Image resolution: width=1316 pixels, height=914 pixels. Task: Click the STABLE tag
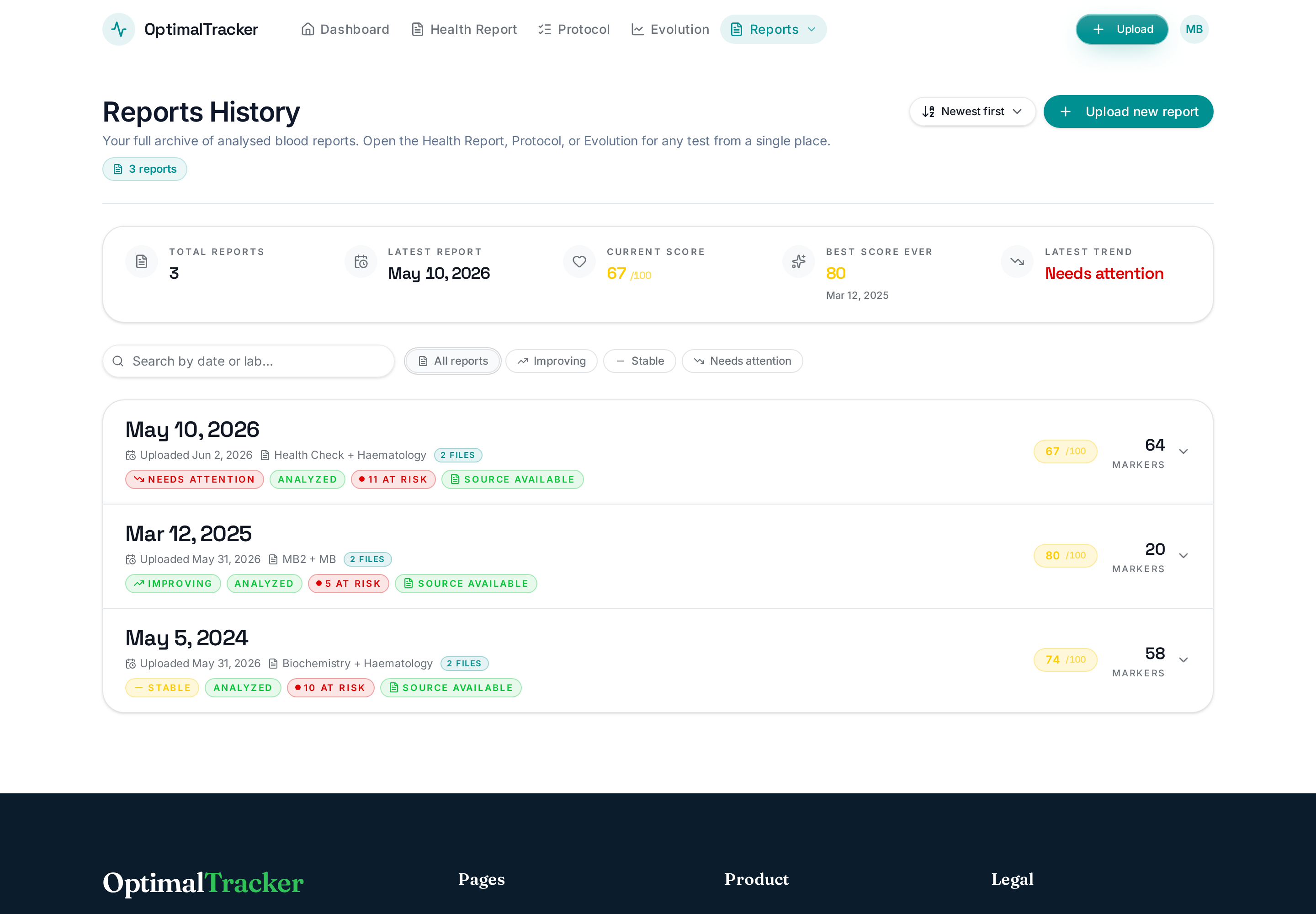162,688
